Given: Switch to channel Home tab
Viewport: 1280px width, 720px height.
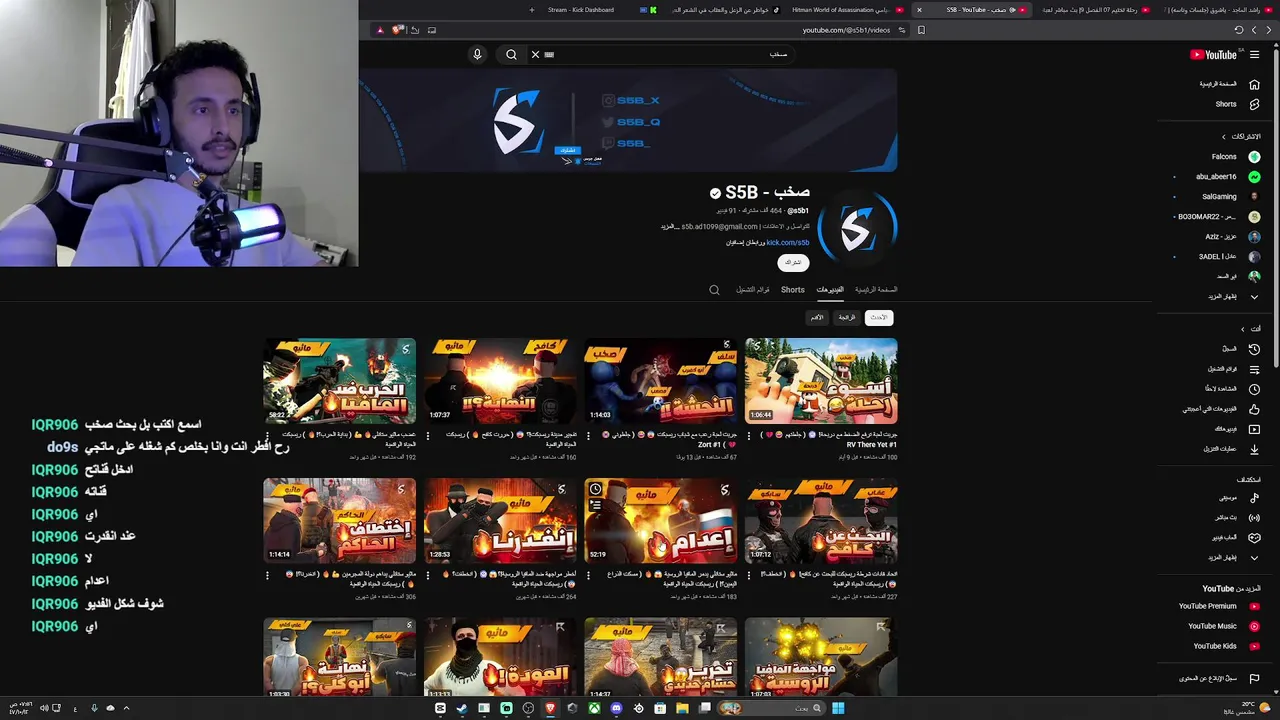Looking at the screenshot, I should [x=876, y=290].
